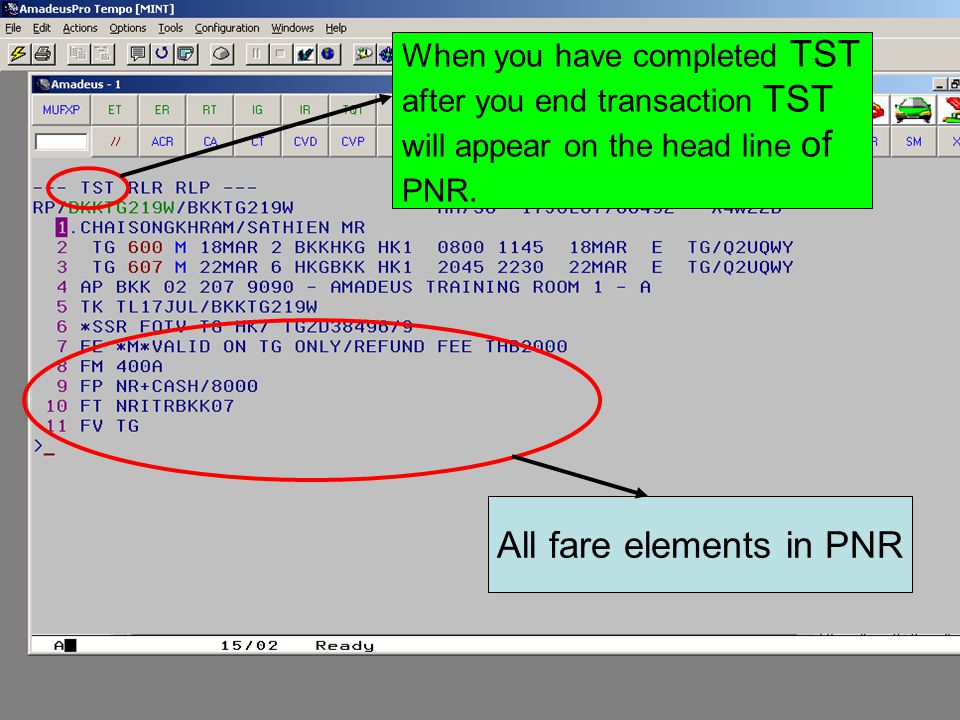Open the Help menu
The width and height of the screenshot is (960, 720).
[336, 28]
